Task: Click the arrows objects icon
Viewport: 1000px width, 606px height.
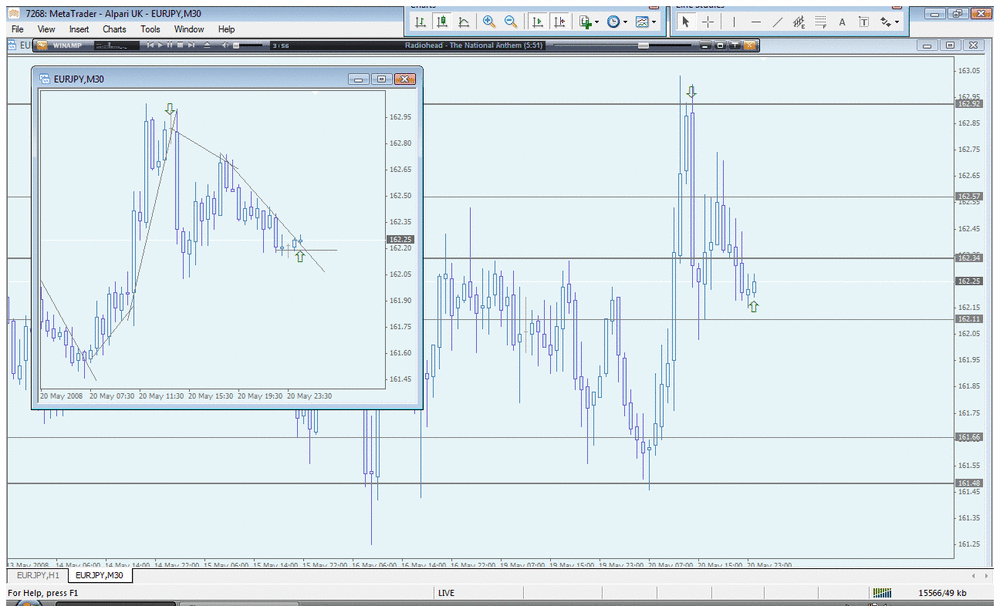Action: tap(885, 22)
